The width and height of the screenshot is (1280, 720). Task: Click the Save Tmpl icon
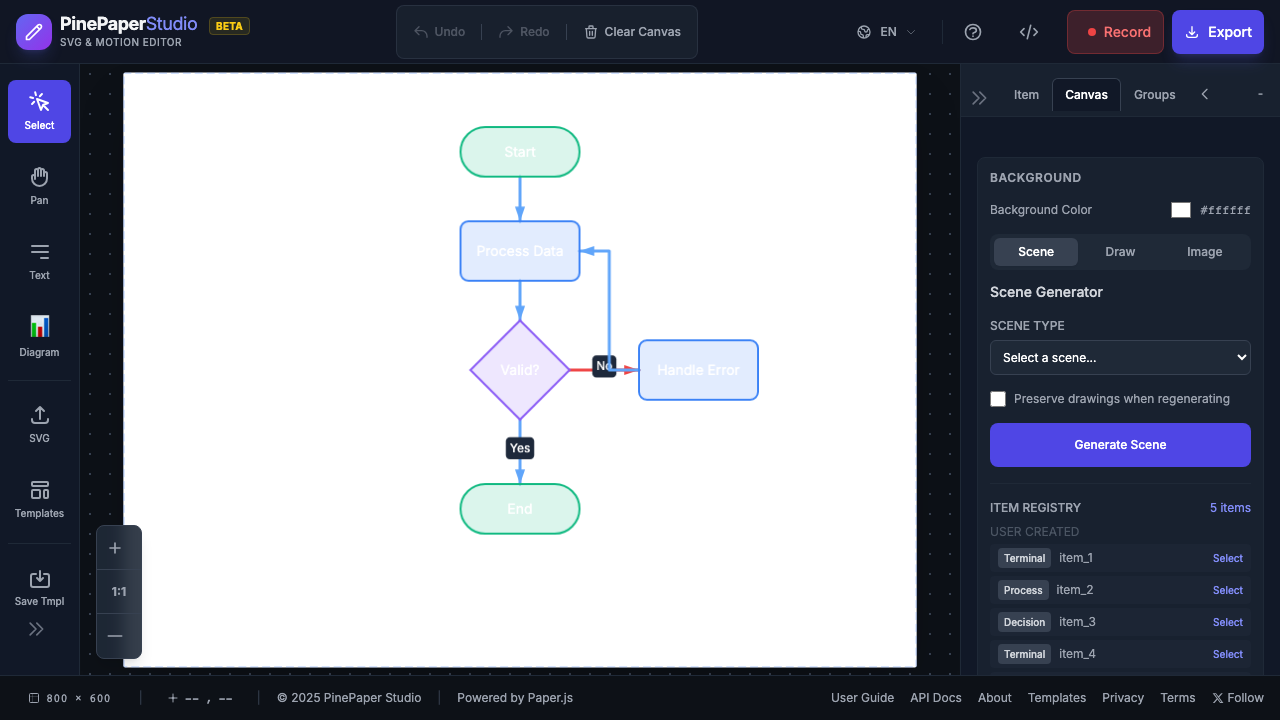point(39,587)
